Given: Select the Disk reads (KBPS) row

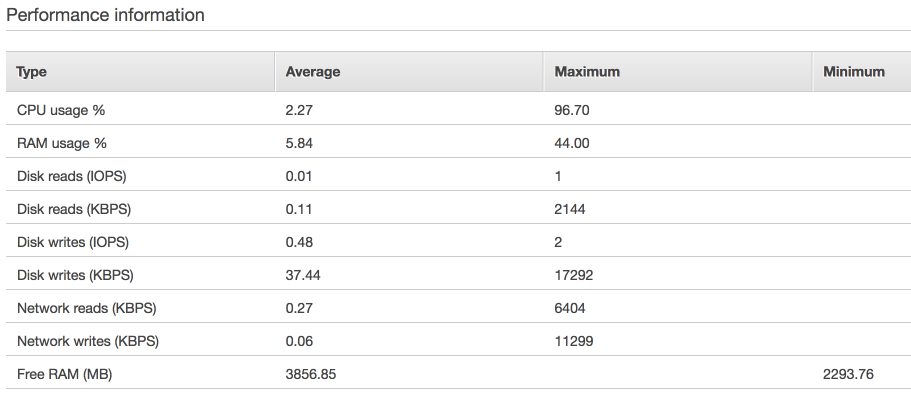Looking at the screenshot, I should coord(458,209).
